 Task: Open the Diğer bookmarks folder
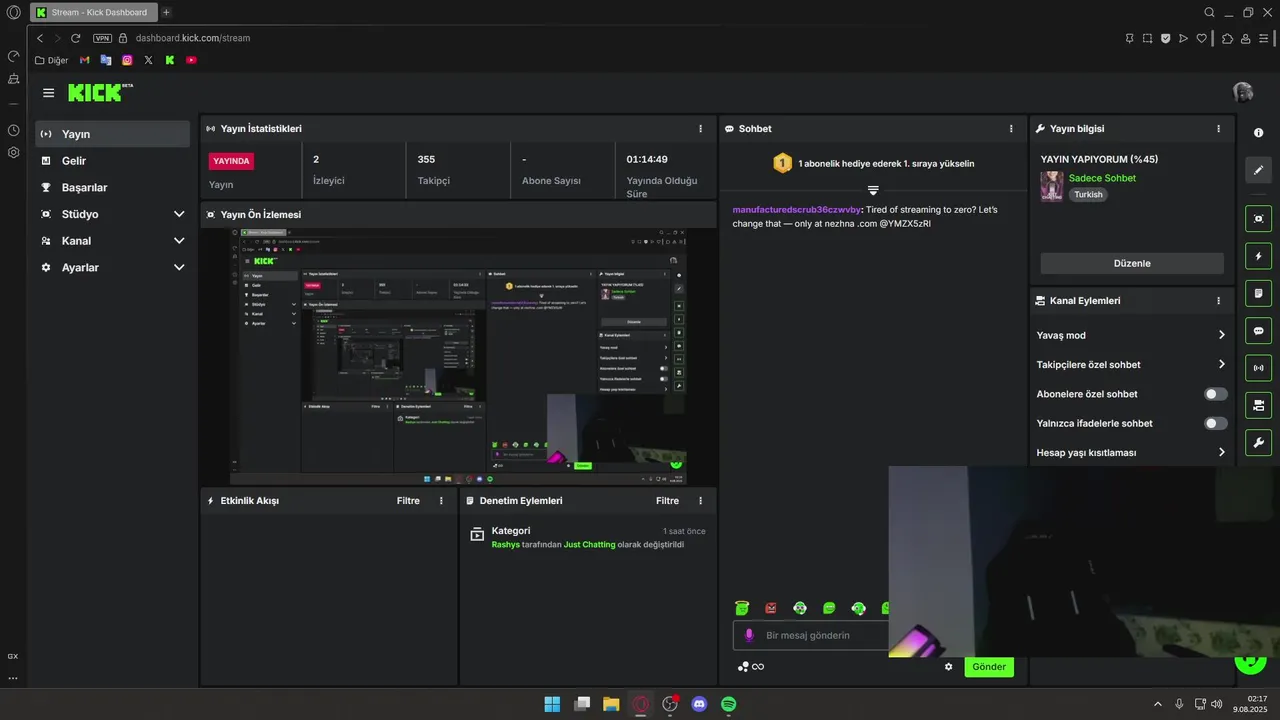coord(51,60)
